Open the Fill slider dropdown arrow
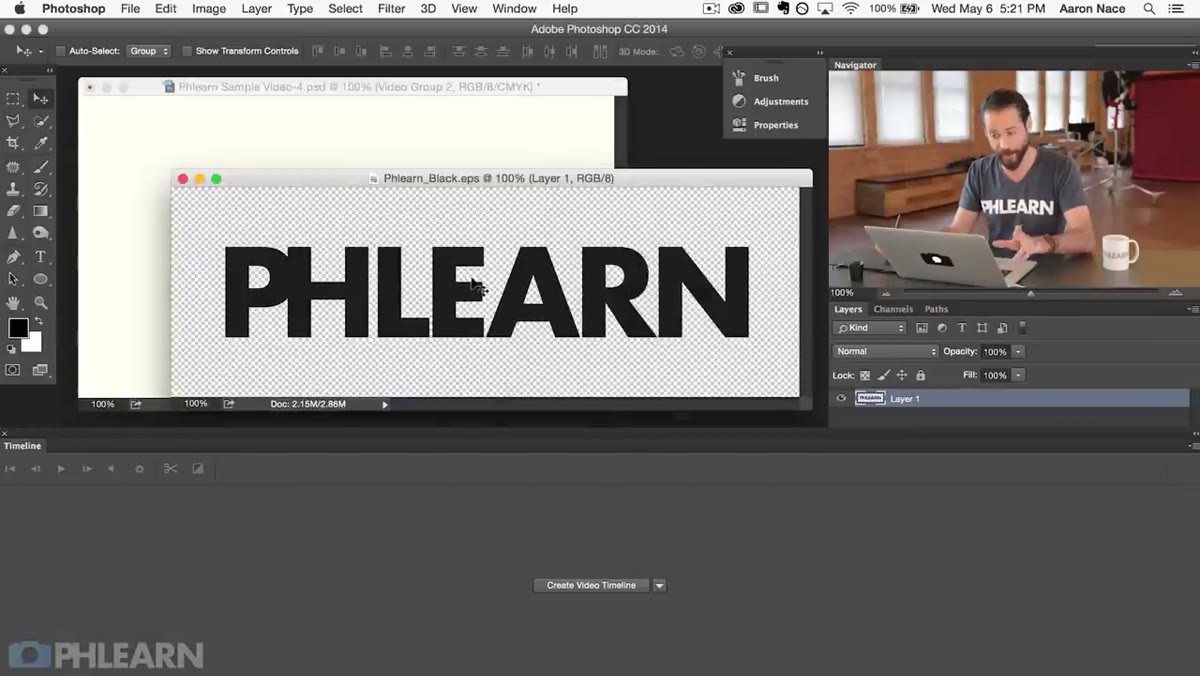Screen dimensions: 1200x676 point(1018,375)
